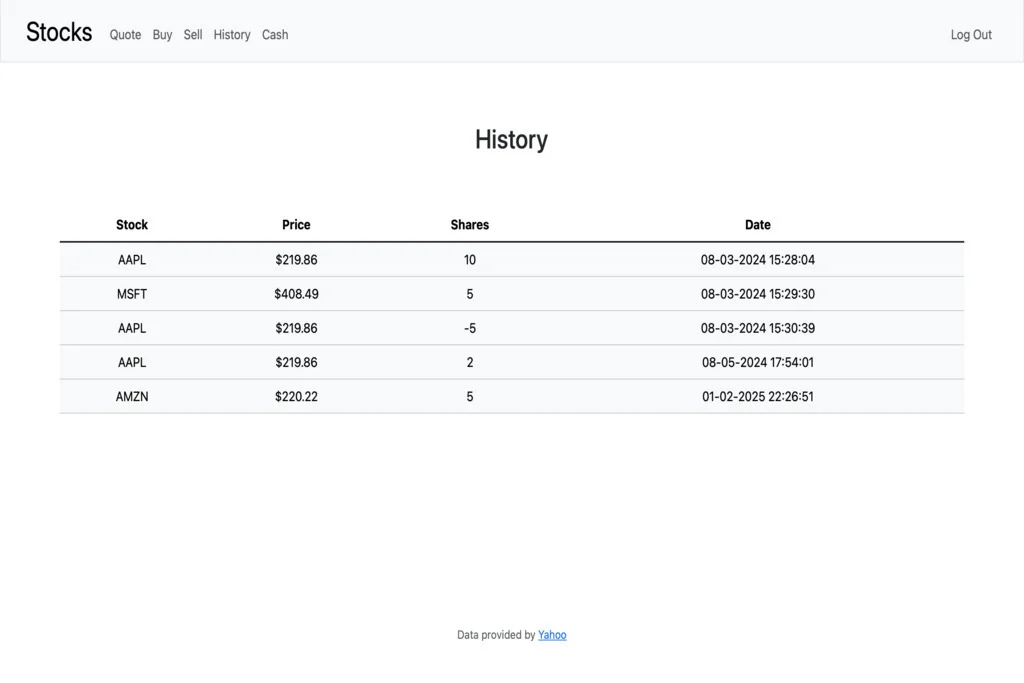The image size is (1024, 683).
Task: Select the AMZN stock cell
Action: (x=132, y=397)
